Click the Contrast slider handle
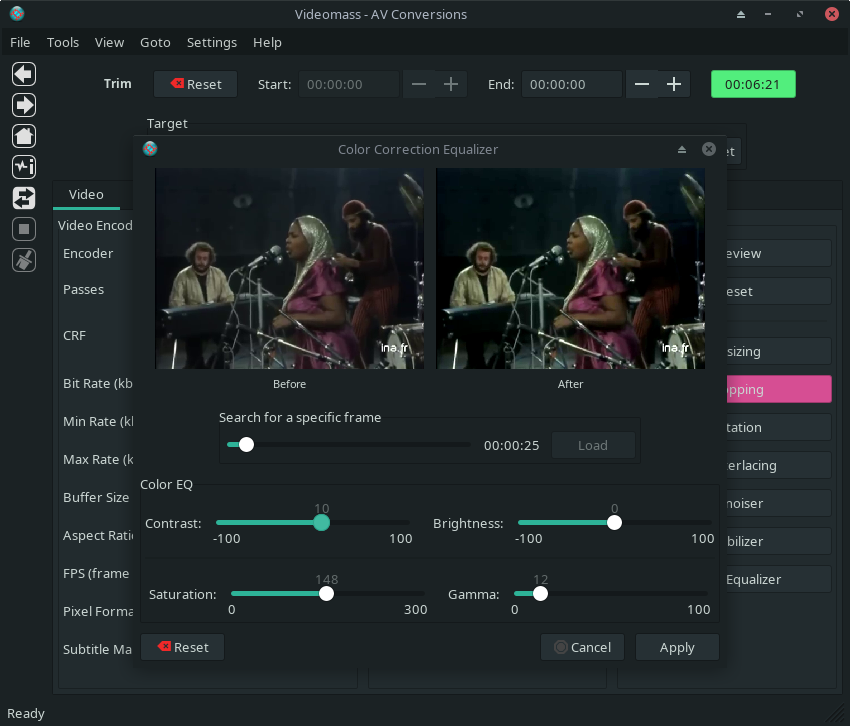 tap(321, 522)
